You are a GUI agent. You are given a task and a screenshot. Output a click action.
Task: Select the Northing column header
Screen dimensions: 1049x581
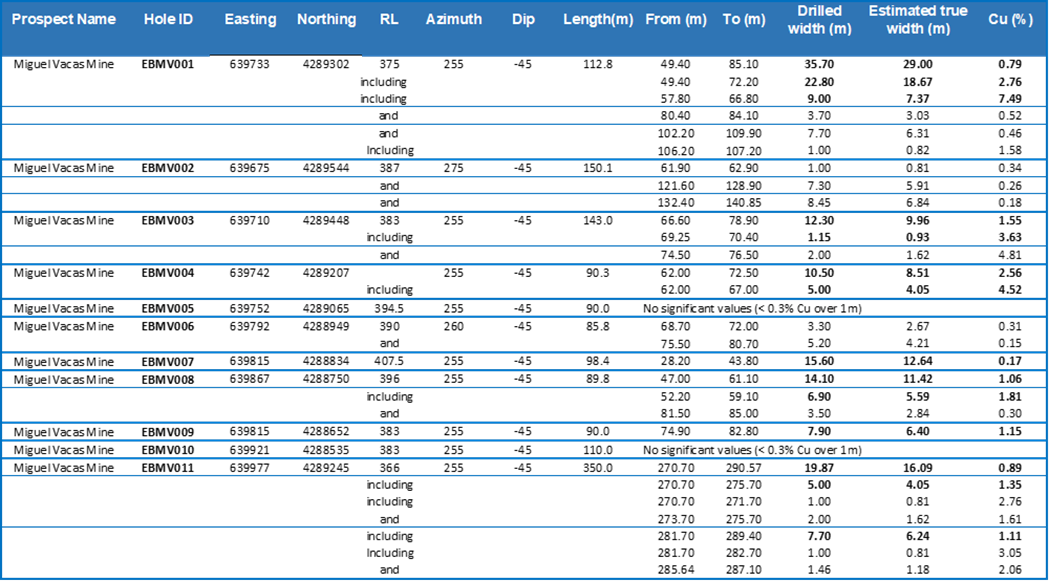pyautogui.click(x=326, y=19)
